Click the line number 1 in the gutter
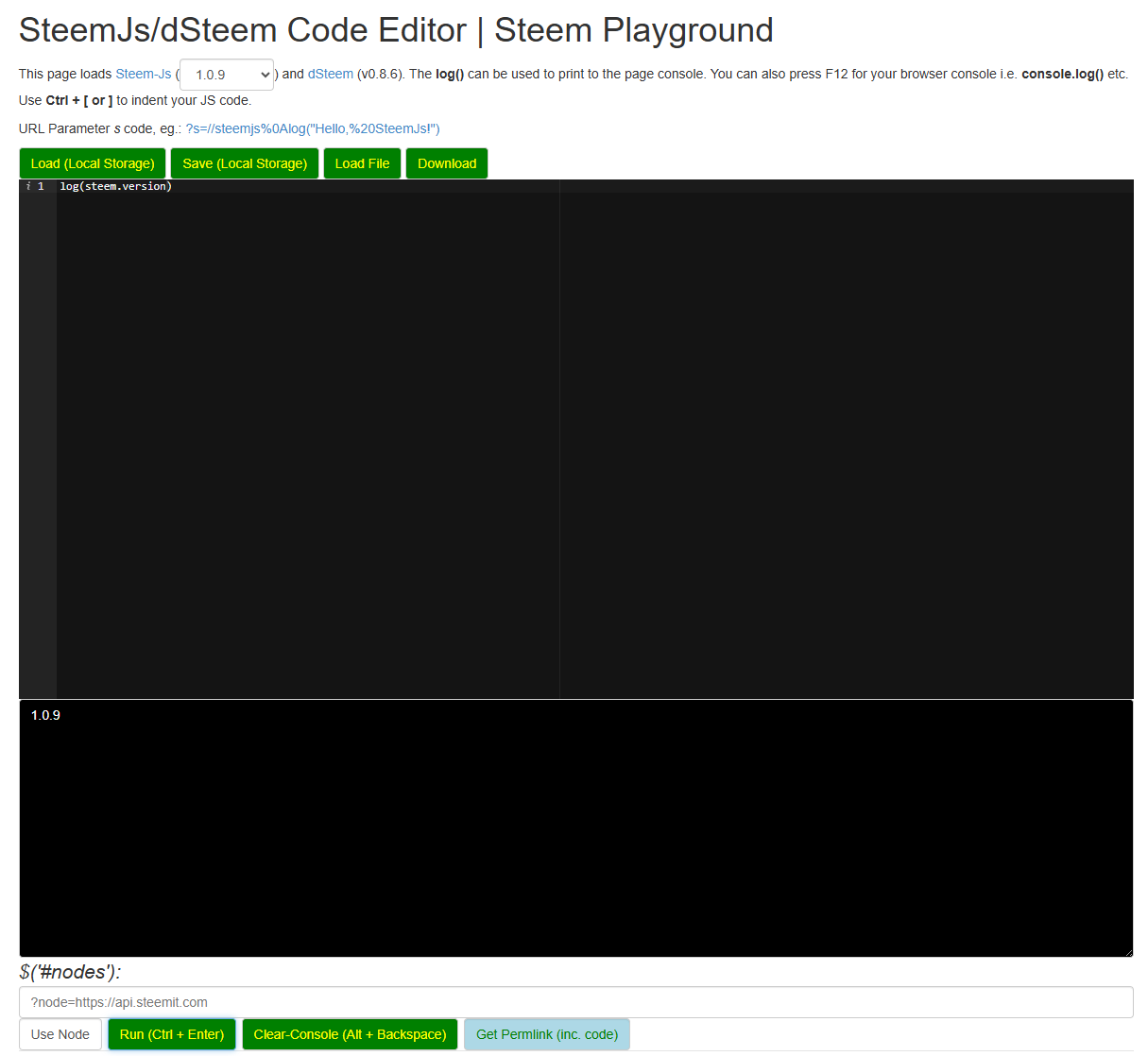Image resolution: width=1148 pixels, height=1056 pixels. click(x=41, y=186)
